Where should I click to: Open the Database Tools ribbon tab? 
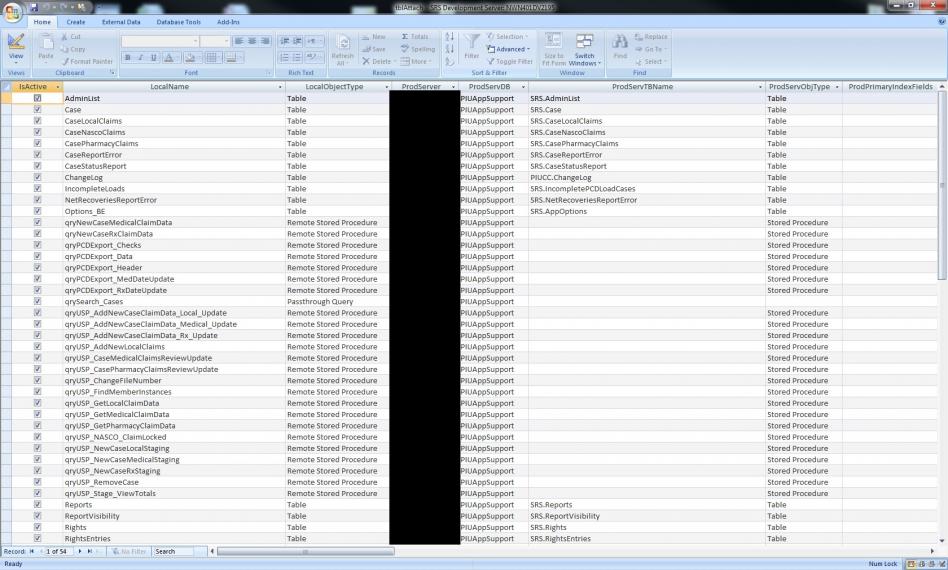(x=178, y=22)
